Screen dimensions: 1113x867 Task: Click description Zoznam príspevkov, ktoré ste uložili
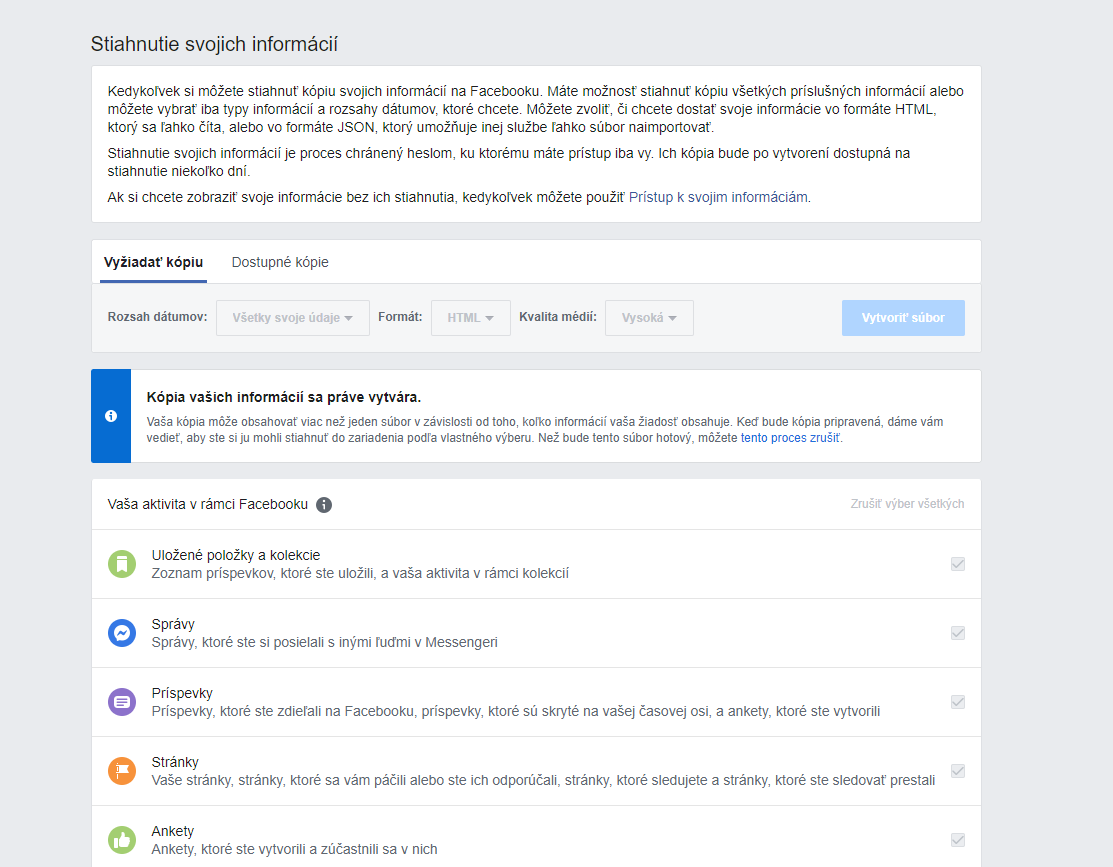point(360,574)
